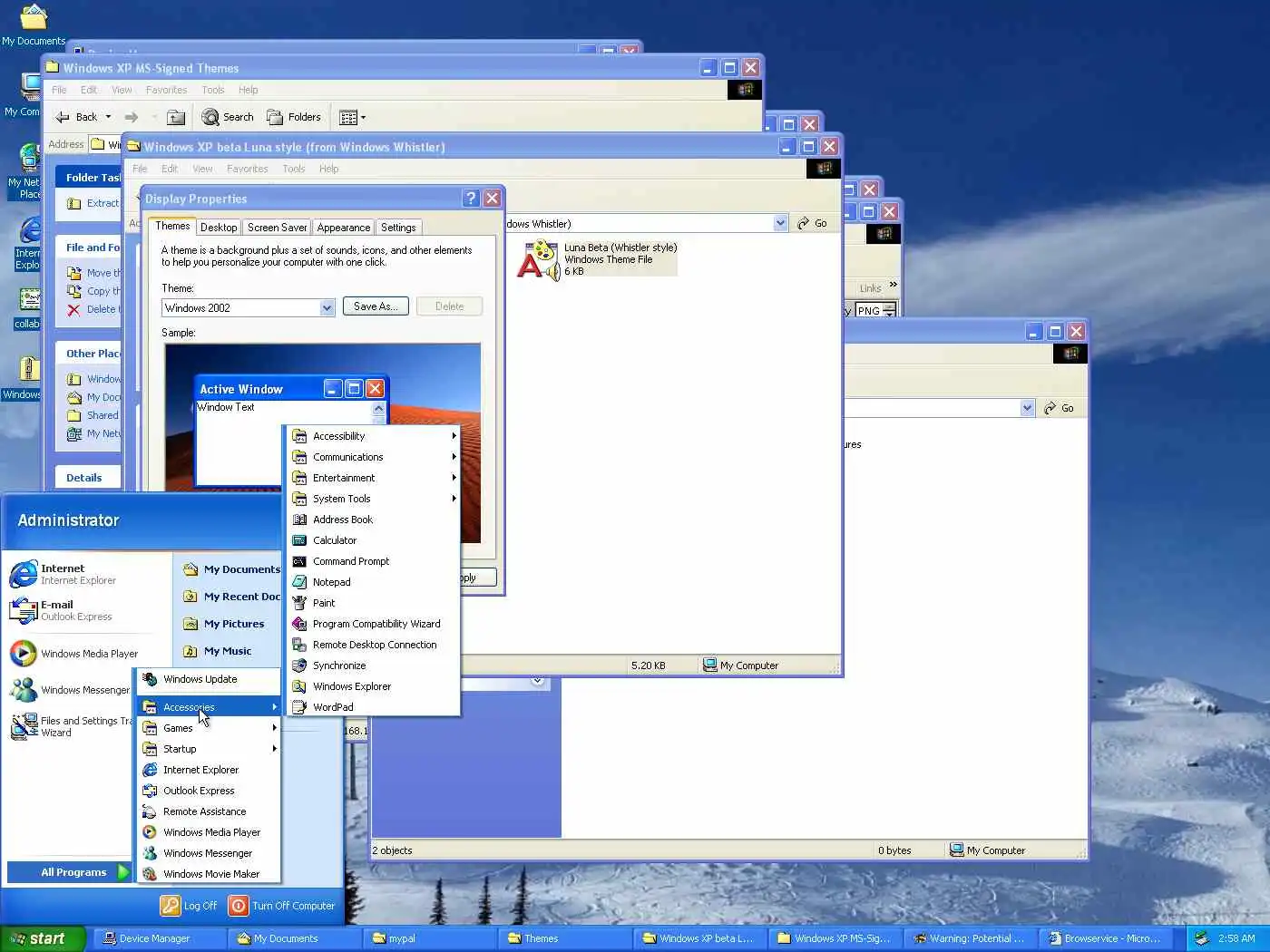Click the Warning: Potential taskbar button
This screenshot has width=1270, height=952.
[972, 938]
